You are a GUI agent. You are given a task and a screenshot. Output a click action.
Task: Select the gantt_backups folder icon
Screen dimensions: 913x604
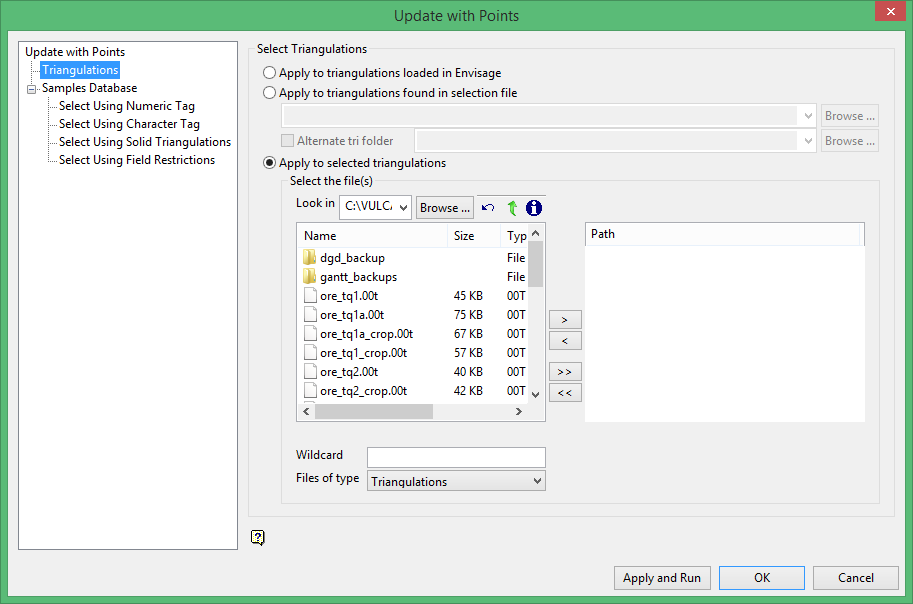pyautogui.click(x=310, y=277)
